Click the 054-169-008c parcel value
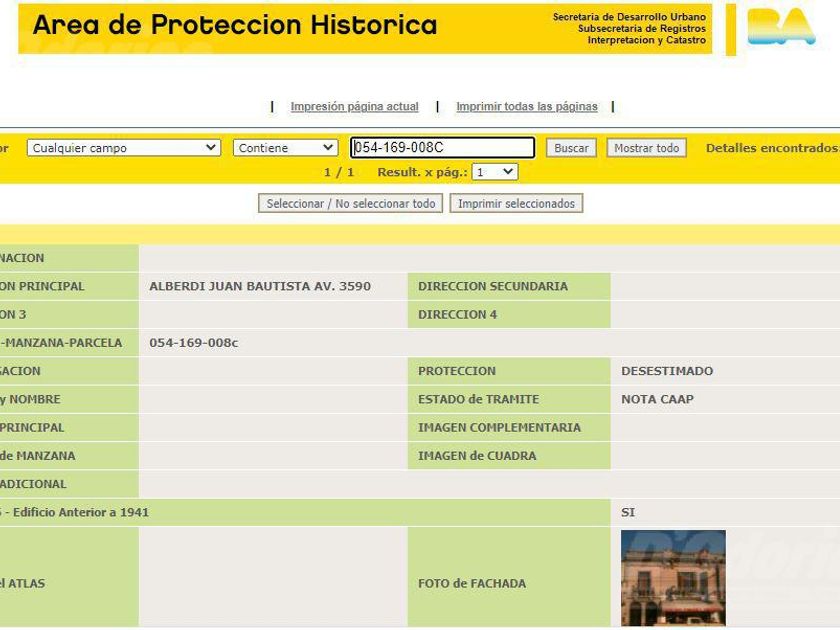840x630 pixels. 193,343
